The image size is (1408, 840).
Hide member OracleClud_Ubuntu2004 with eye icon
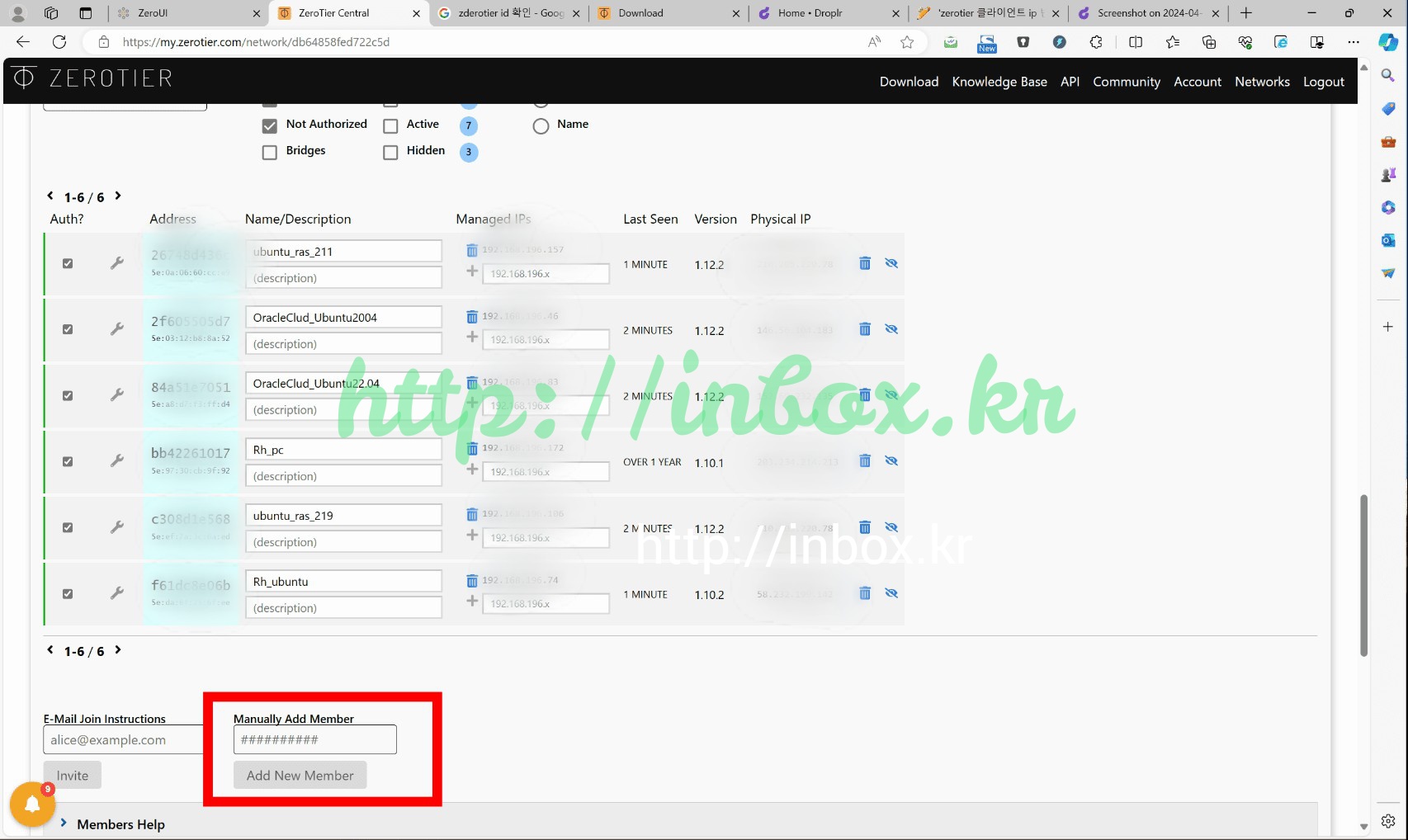[x=891, y=329]
